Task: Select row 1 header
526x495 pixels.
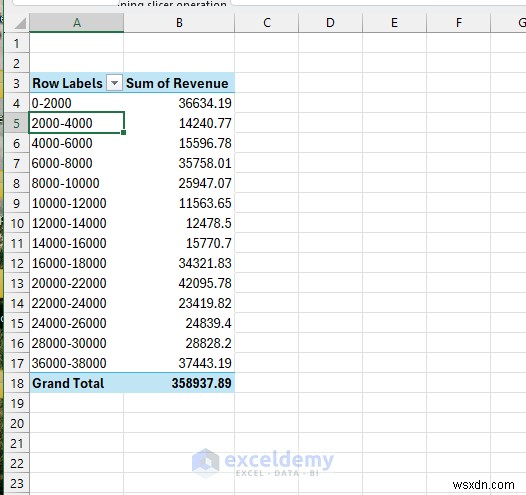Action: pos(17,43)
